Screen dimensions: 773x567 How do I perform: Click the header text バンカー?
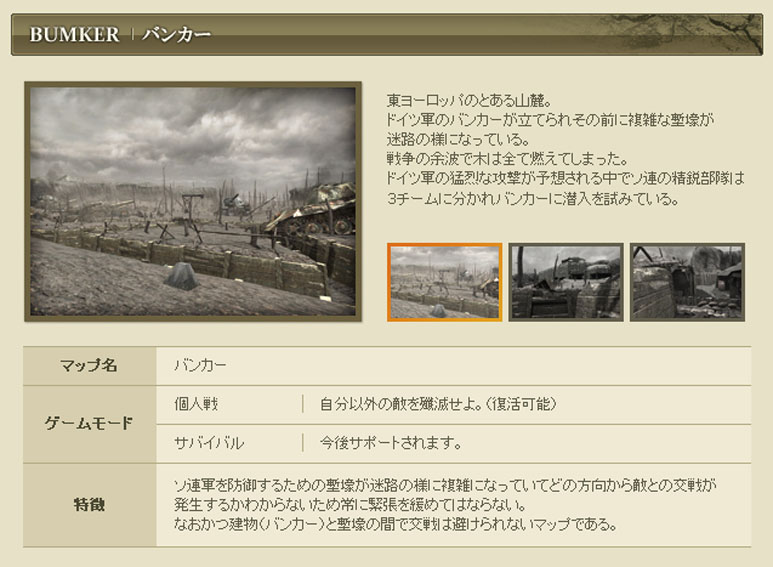(x=176, y=35)
